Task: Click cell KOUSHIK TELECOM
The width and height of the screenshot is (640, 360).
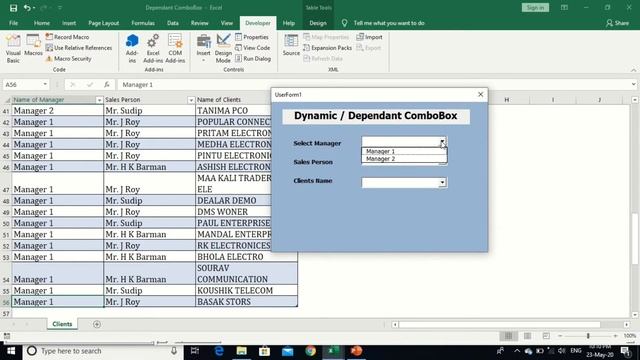Action: [247, 291]
